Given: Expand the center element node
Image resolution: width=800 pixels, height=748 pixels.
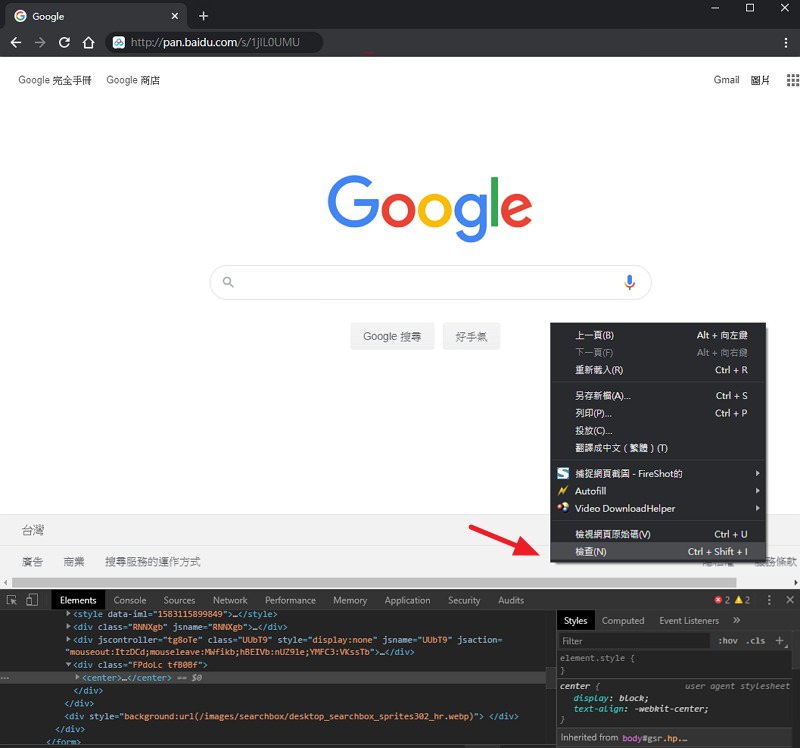Looking at the screenshot, I should pyautogui.click(x=78, y=678).
